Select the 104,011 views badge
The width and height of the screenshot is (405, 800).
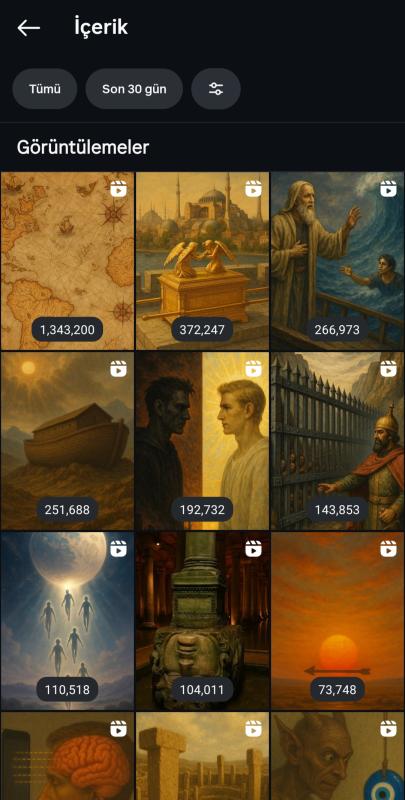click(202, 690)
